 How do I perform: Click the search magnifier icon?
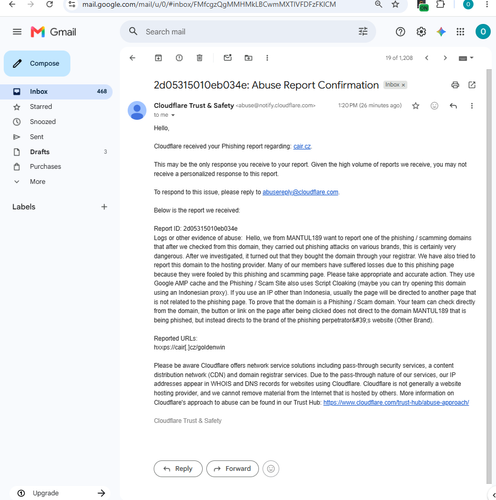coord(133,31)
